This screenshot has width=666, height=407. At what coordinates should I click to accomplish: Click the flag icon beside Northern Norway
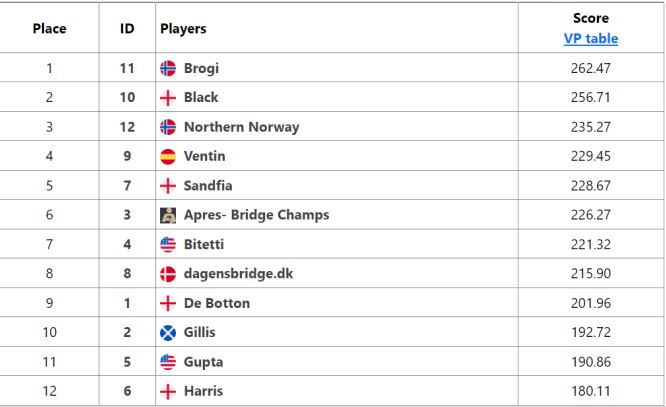point(168,127)
